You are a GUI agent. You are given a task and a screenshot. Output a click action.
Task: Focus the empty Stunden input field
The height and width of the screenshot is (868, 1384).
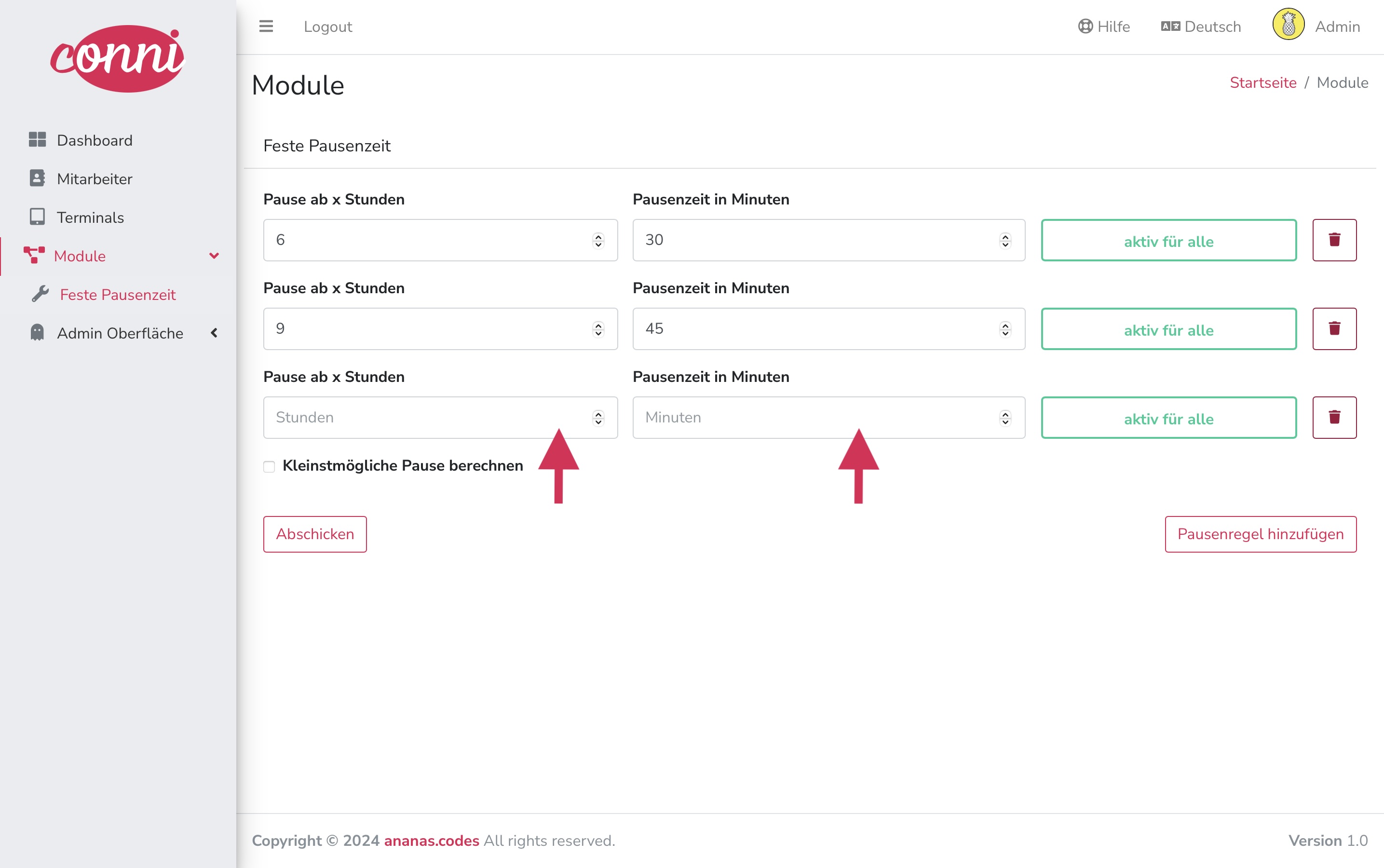point(440,417)
